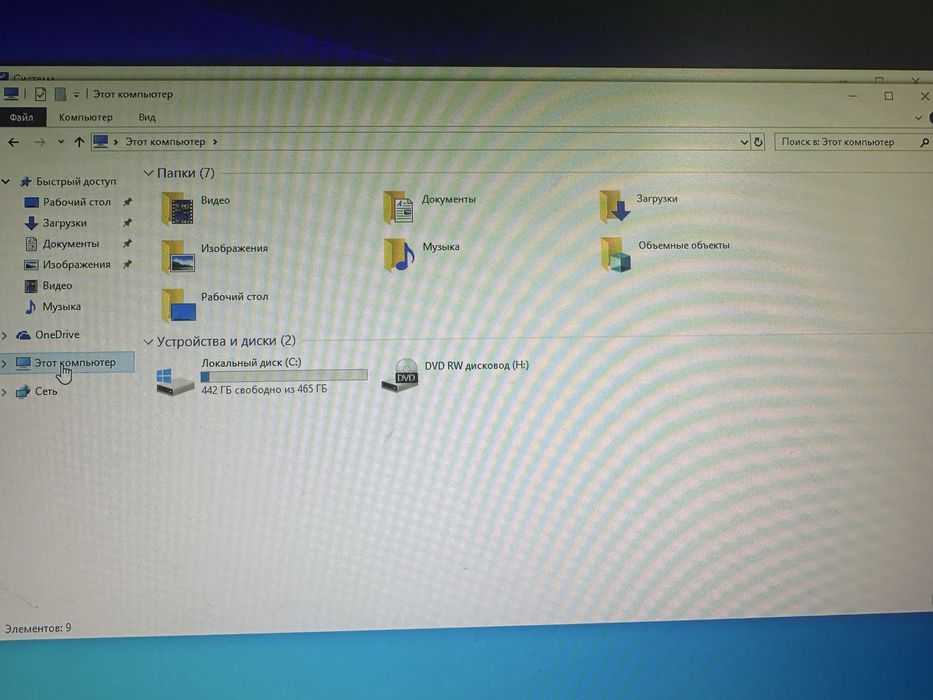Viewport: 933px width, 700px height.
Task: Collapse the Устройства и диски (2) group
Action: point(148,342)
